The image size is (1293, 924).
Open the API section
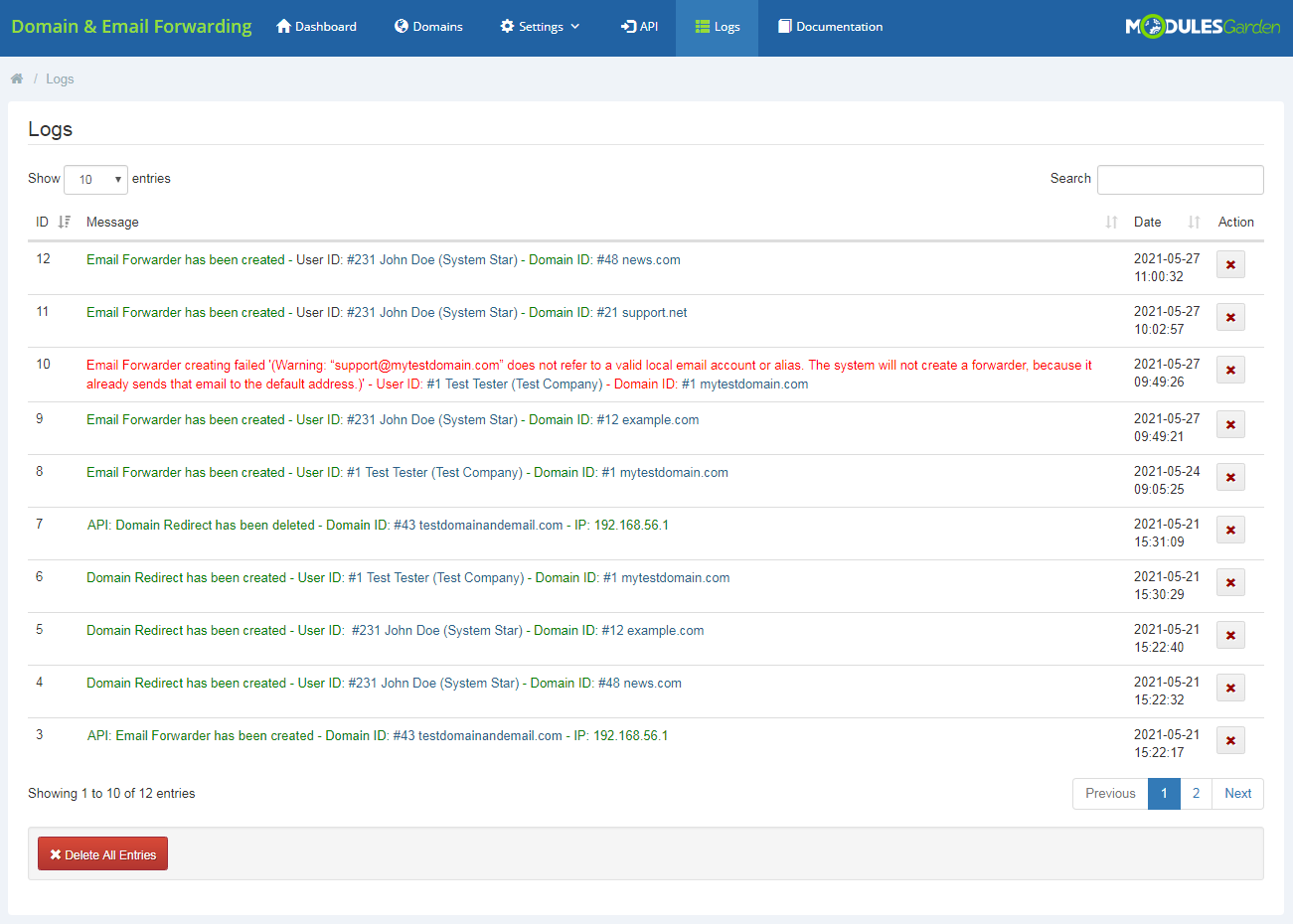pyautogui.click(x=639, y=27)
